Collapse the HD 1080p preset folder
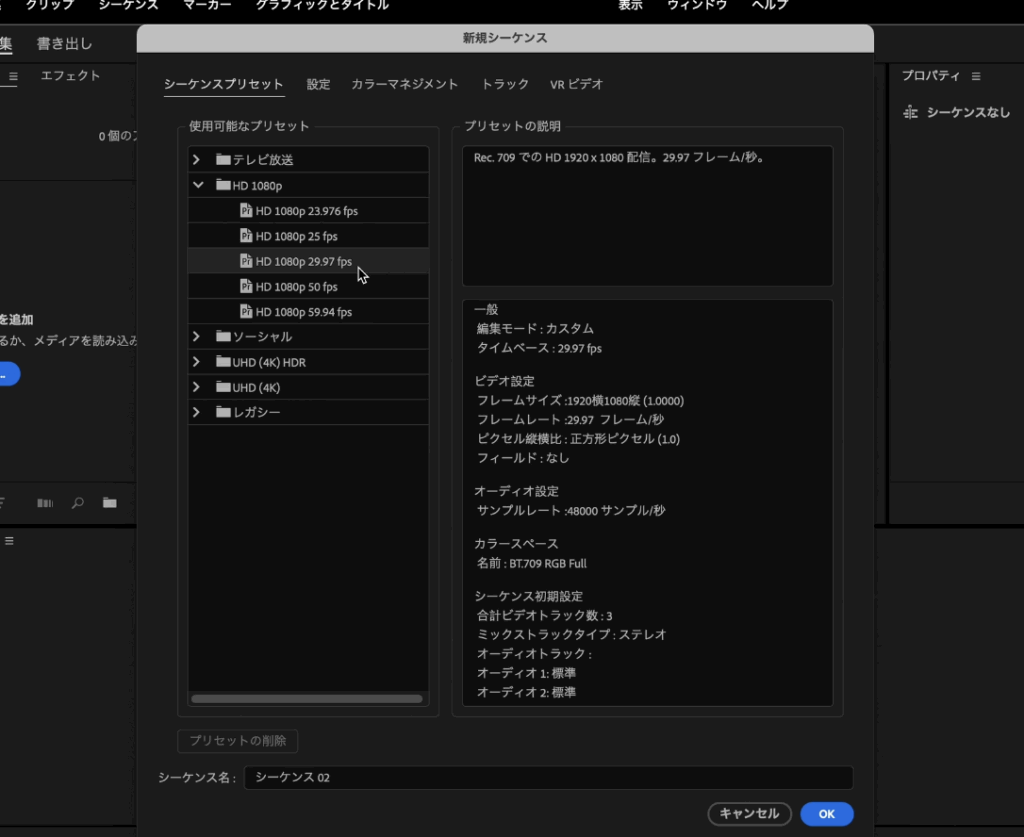This screenshot has height=837, width=1024. click(x=198, y=185)
